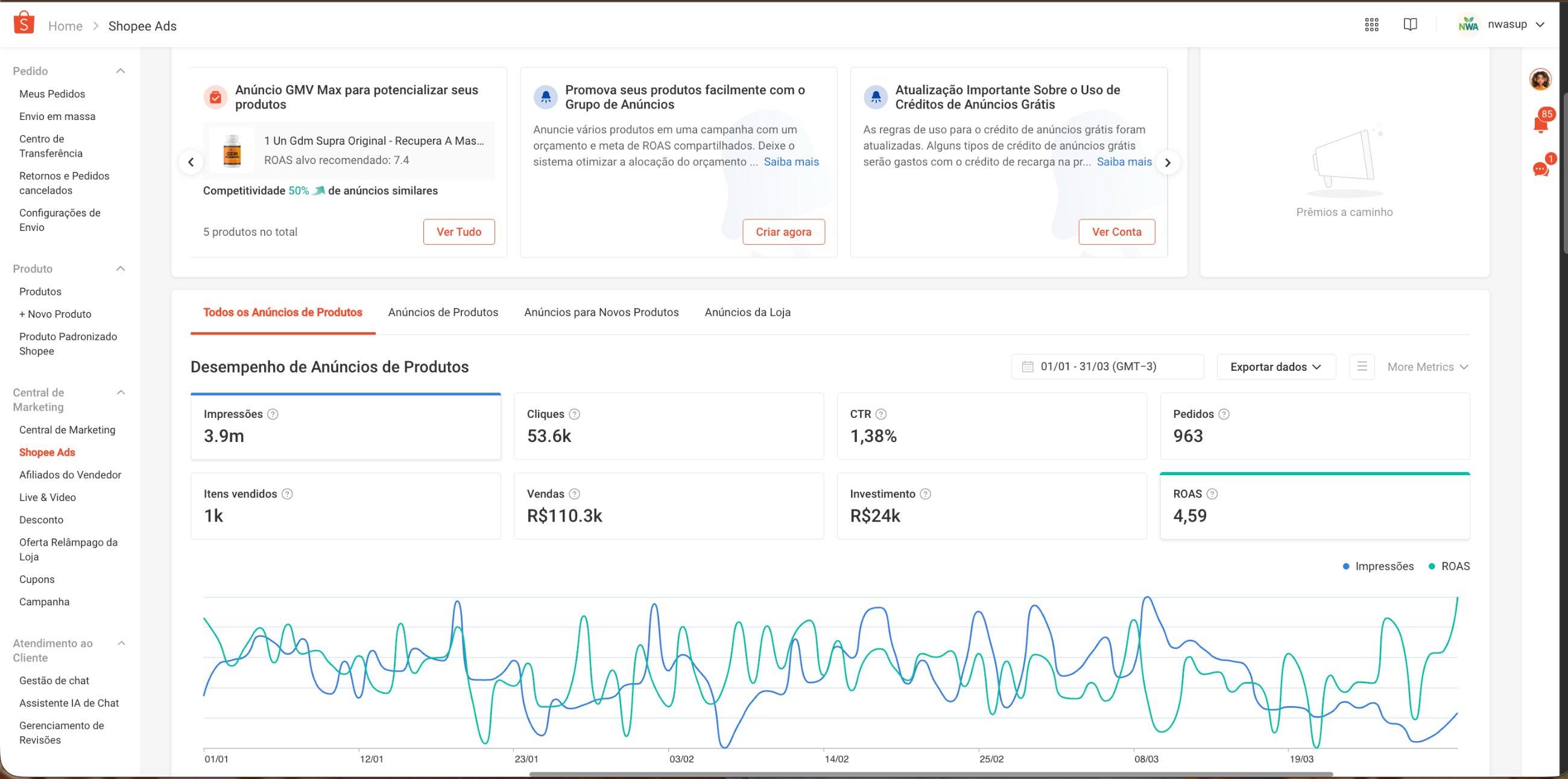Switch to Anúncios da Loja tab

coord(747,312)
